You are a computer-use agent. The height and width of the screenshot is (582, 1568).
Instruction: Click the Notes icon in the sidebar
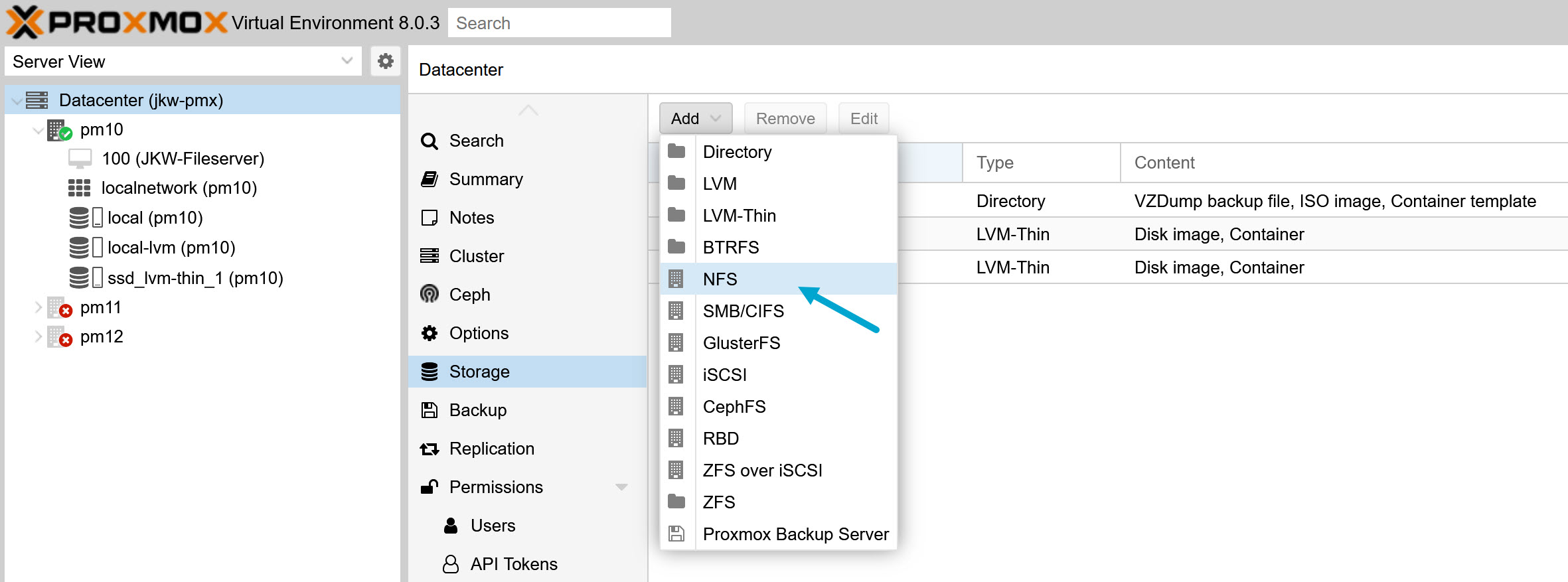pos(430,218)
